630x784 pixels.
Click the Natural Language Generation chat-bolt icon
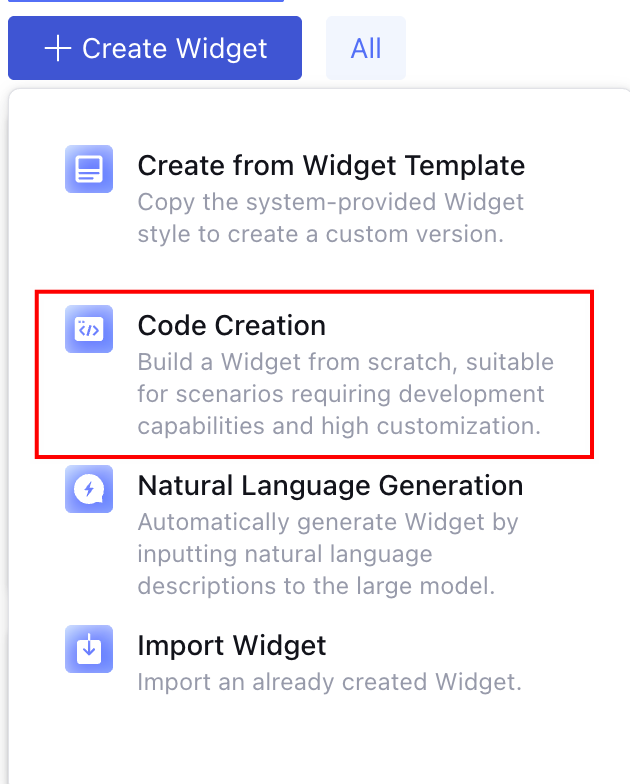[89, 490]
